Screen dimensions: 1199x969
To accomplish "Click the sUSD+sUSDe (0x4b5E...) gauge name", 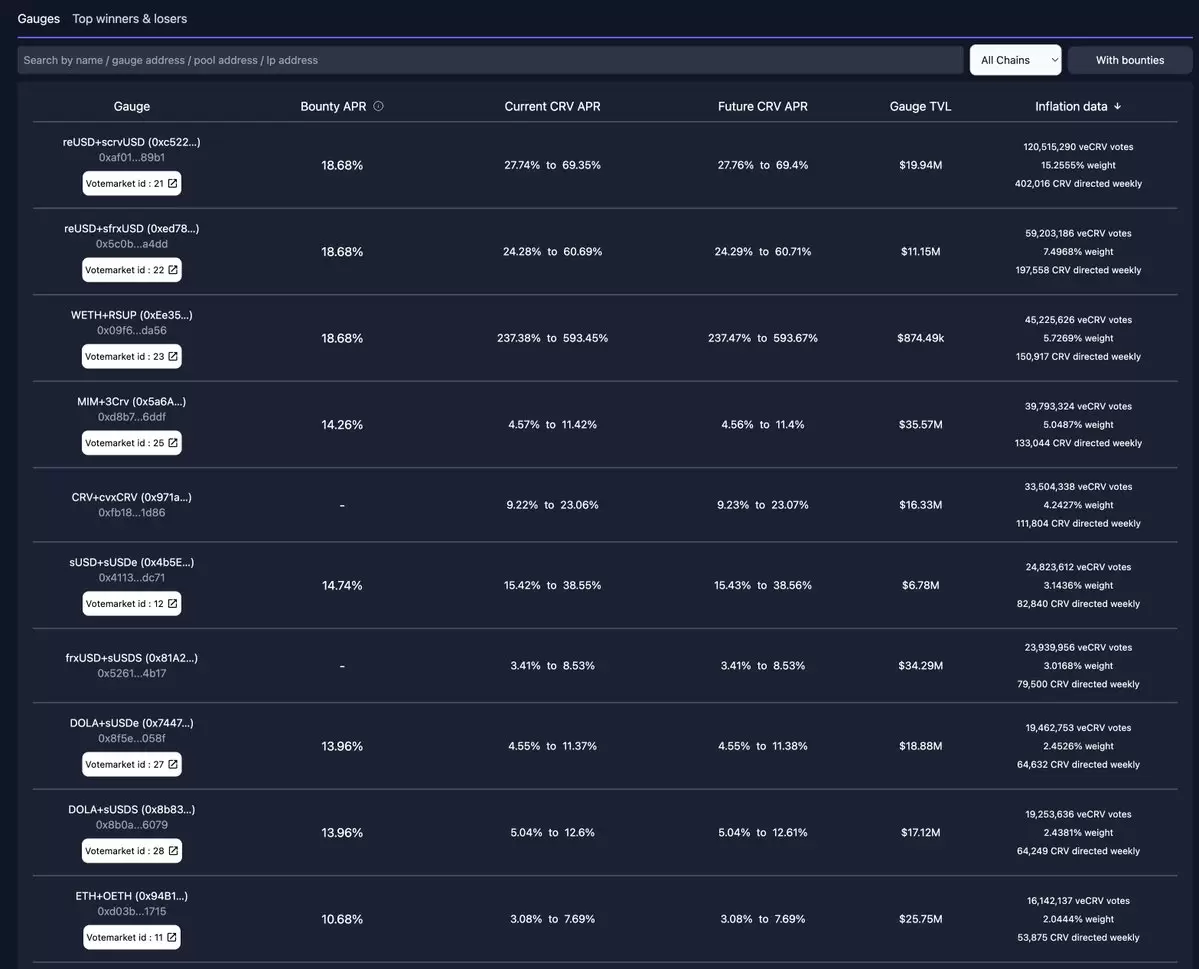I will tap(132, 562).
